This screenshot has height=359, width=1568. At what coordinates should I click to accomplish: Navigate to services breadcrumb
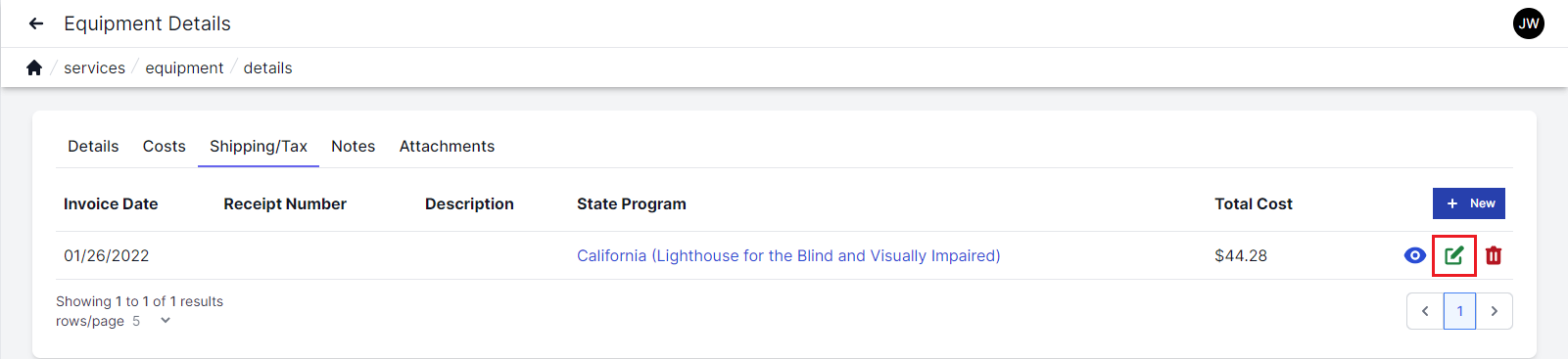click(94, 67)
